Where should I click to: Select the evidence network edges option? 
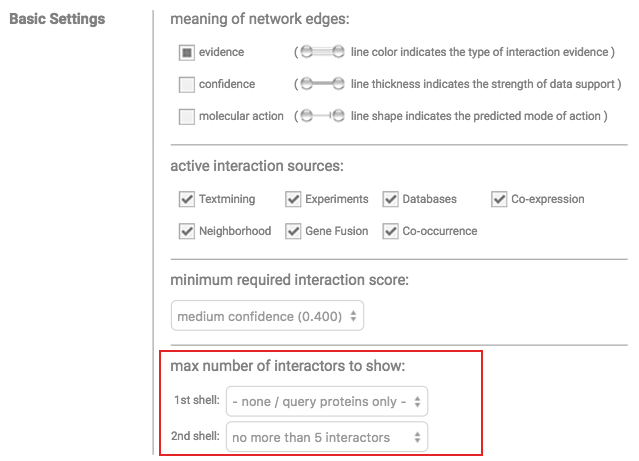[187, 52]
